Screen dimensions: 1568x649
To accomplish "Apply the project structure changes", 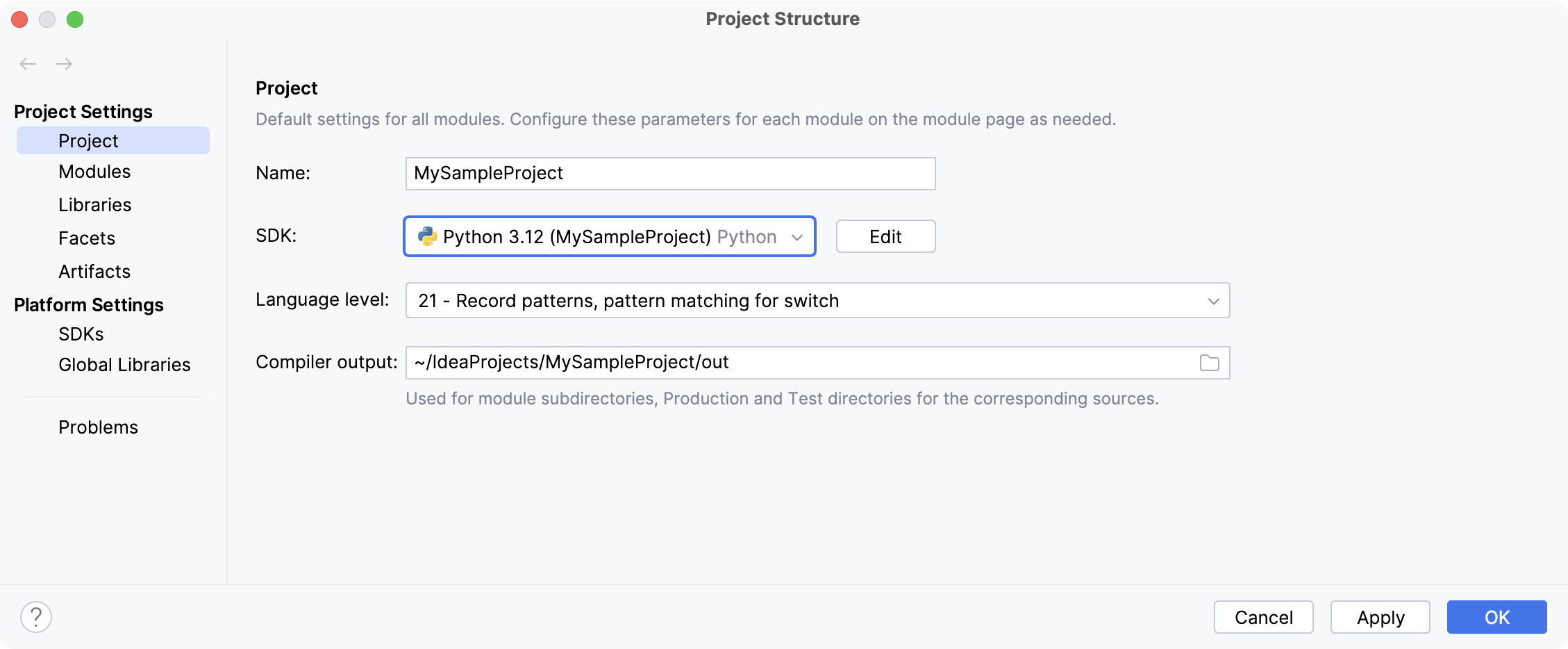I will (x=1379, y=617).
